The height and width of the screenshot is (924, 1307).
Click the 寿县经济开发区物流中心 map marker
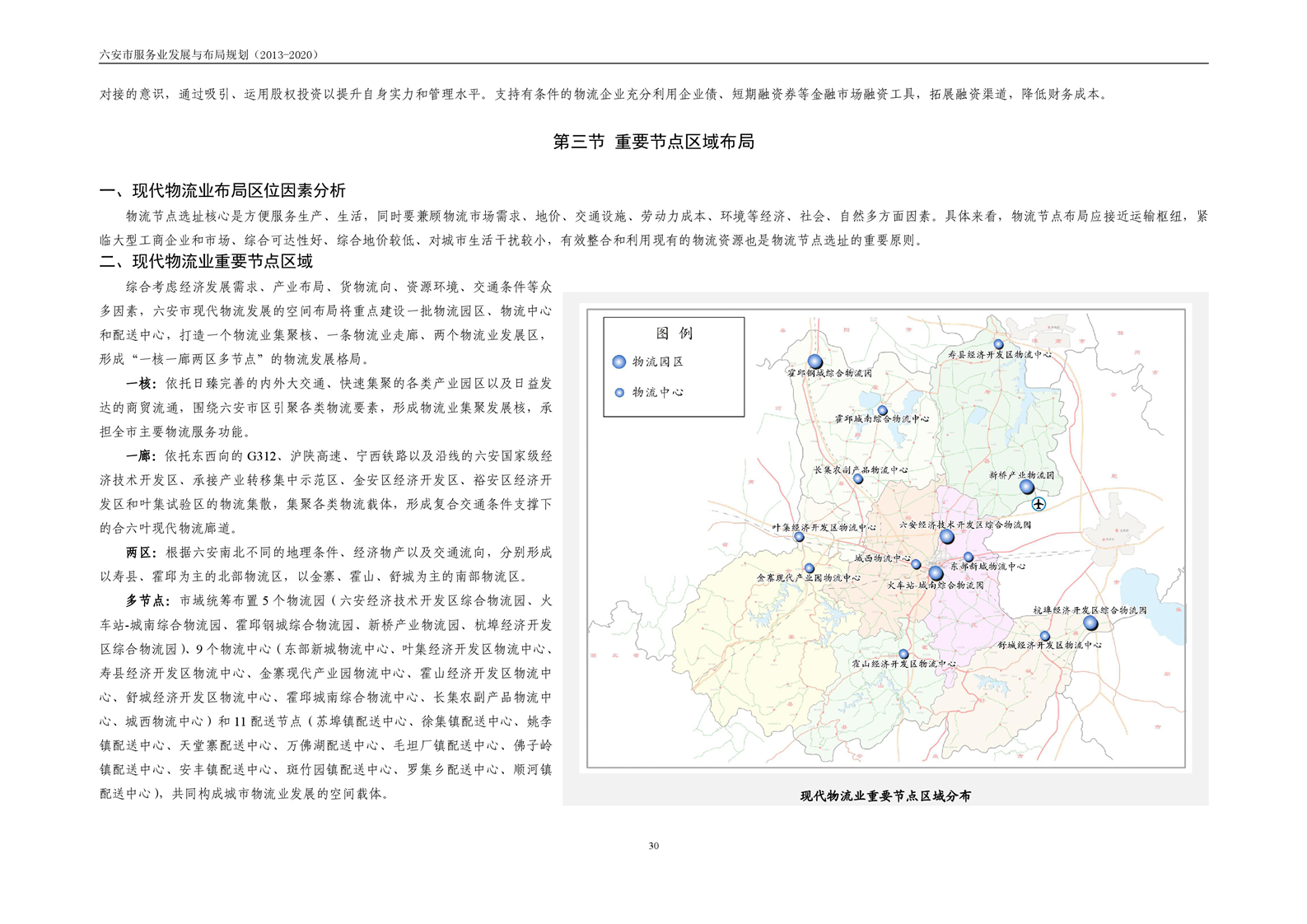[998, 344]
